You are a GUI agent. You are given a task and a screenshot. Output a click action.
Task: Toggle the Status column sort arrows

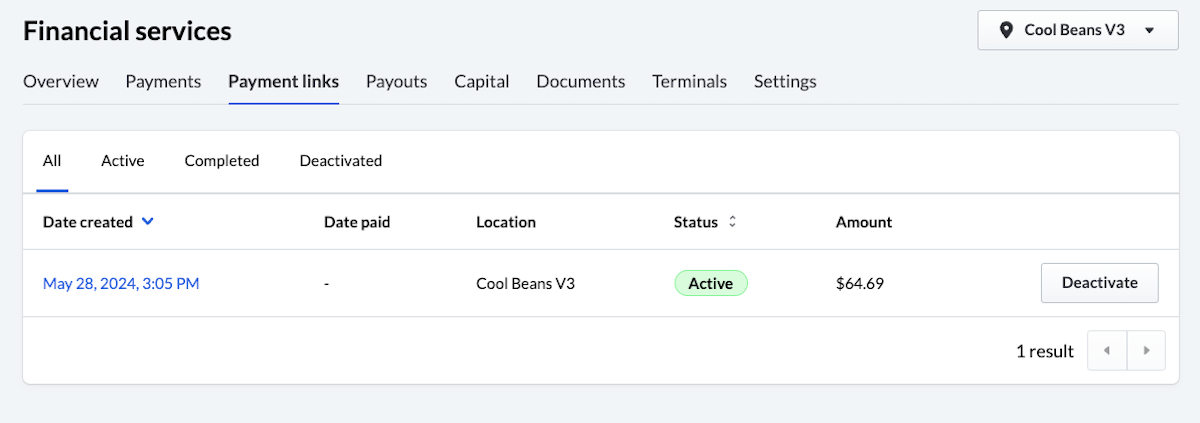pos(732,222)
